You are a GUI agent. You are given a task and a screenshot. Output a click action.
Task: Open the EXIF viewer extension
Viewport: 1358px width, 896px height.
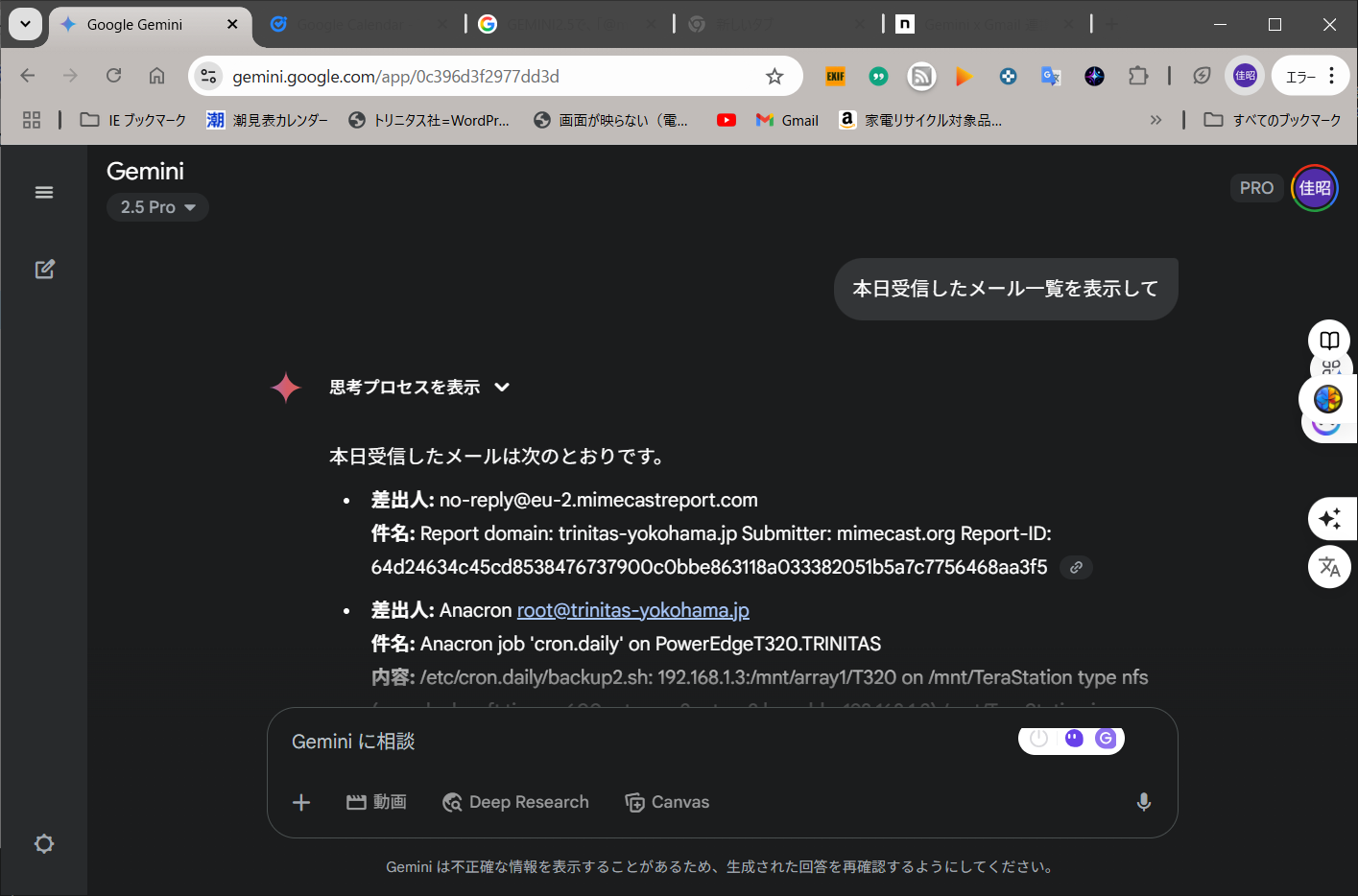[x=836, y=76]
